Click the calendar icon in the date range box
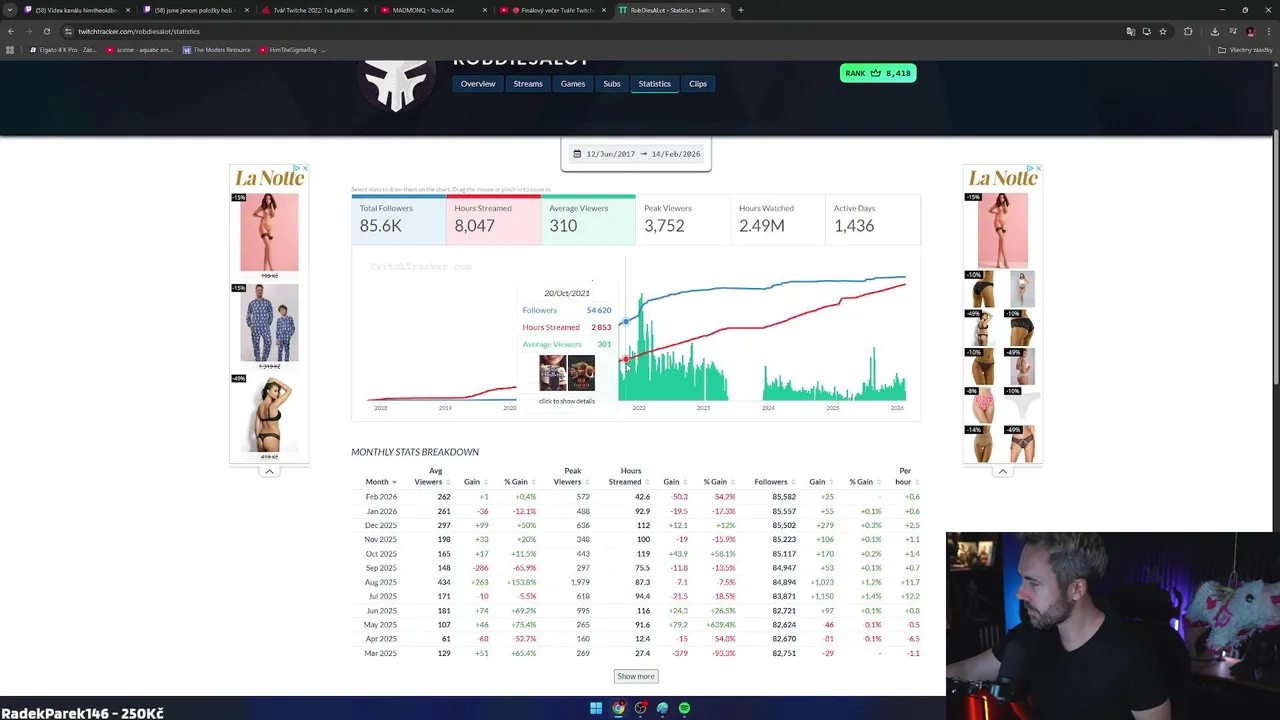Screen dimensions: 1280x720 tap(577, 154)
